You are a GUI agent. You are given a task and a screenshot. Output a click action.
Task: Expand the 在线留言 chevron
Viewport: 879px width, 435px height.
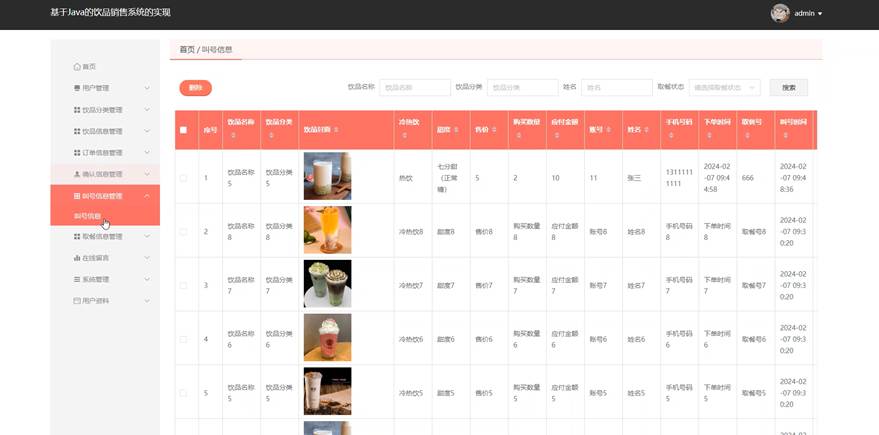click(x=147, y=258)
